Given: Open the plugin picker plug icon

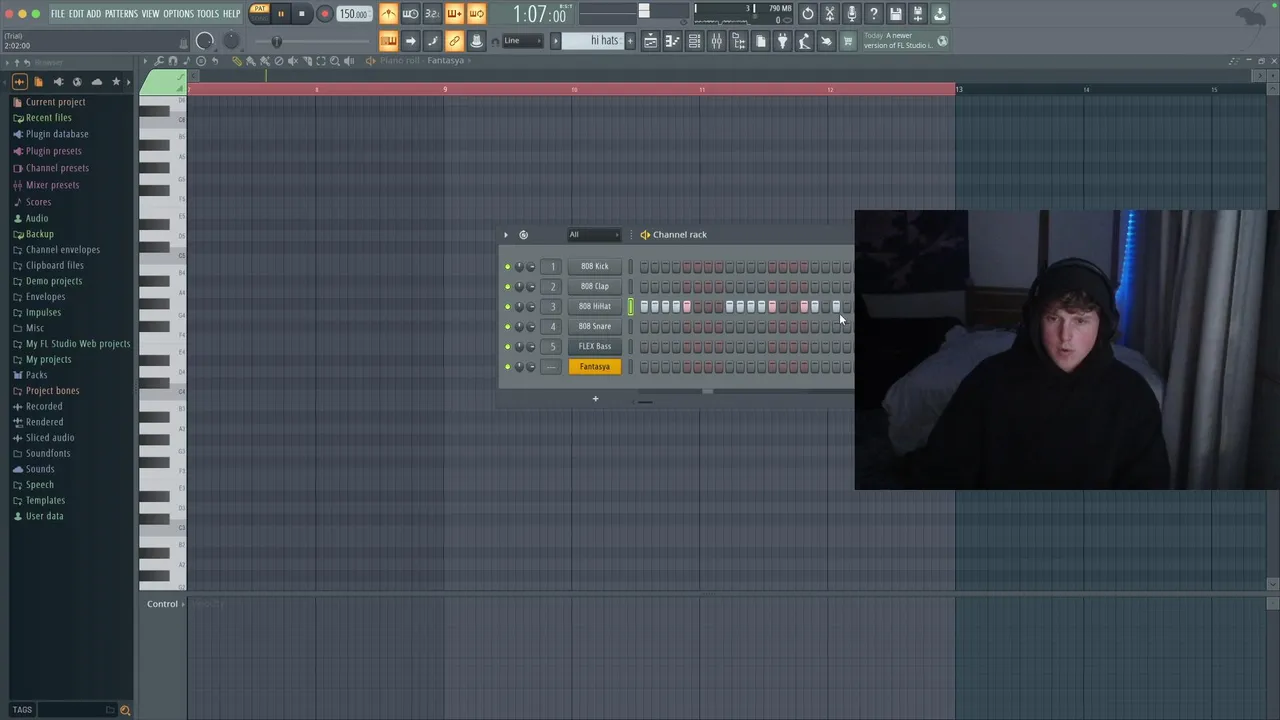Looking at the screenshot, I should click(x=782, y=41).
